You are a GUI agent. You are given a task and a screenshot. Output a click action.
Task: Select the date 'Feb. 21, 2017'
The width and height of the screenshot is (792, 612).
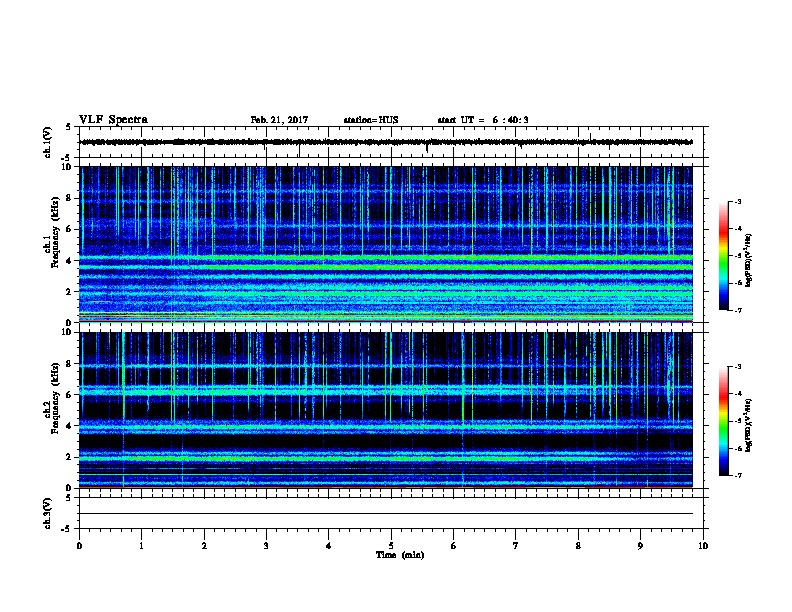point(279,120)
